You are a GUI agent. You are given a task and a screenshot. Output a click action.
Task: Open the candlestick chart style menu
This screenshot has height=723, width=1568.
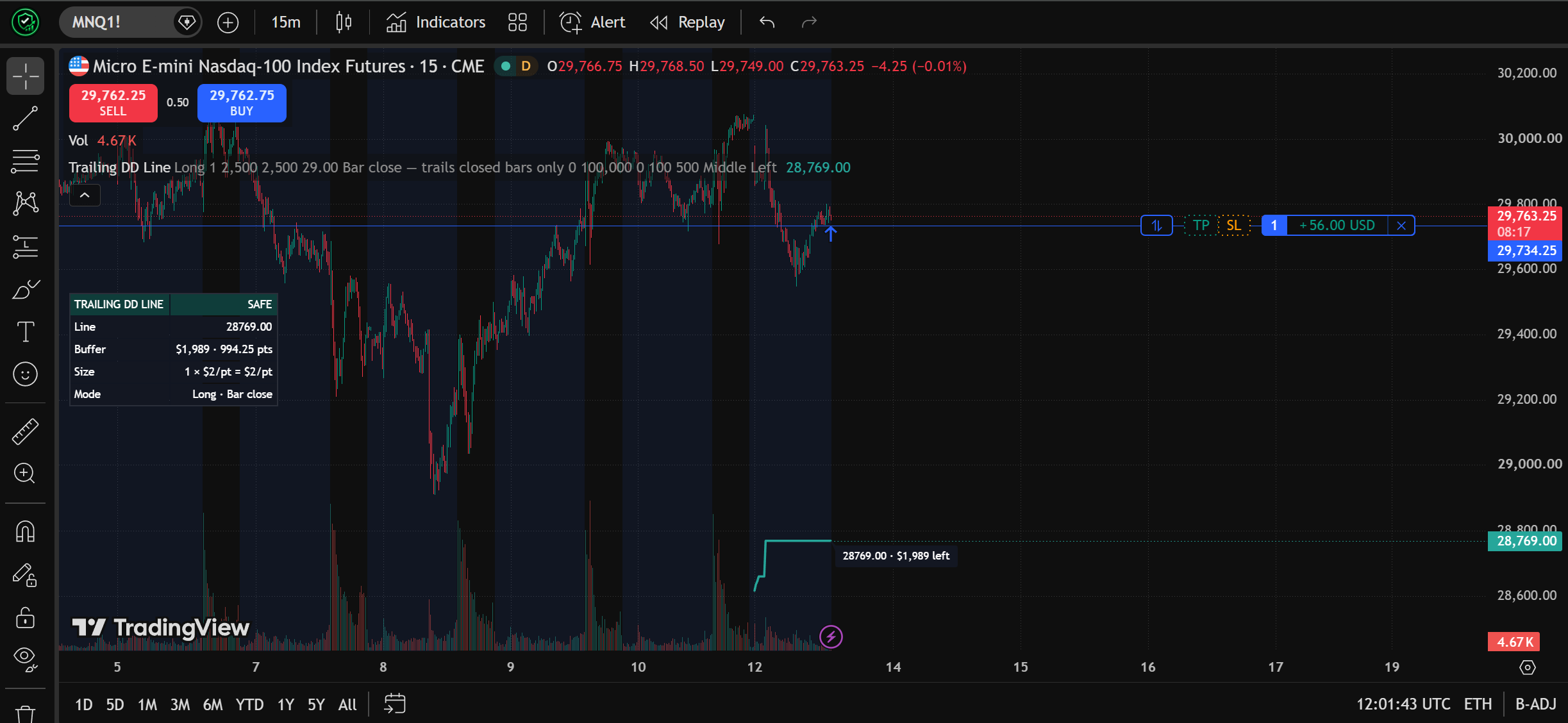point(344,22)
